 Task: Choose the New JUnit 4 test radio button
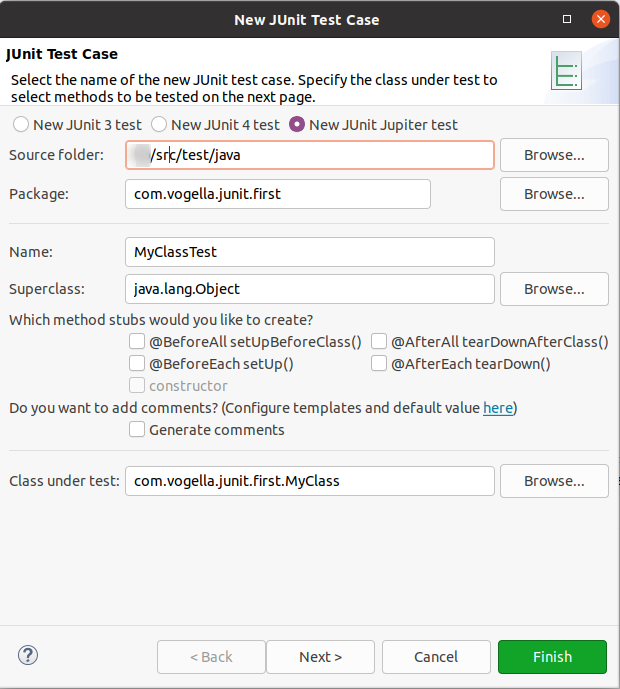(x=158, y=125)
